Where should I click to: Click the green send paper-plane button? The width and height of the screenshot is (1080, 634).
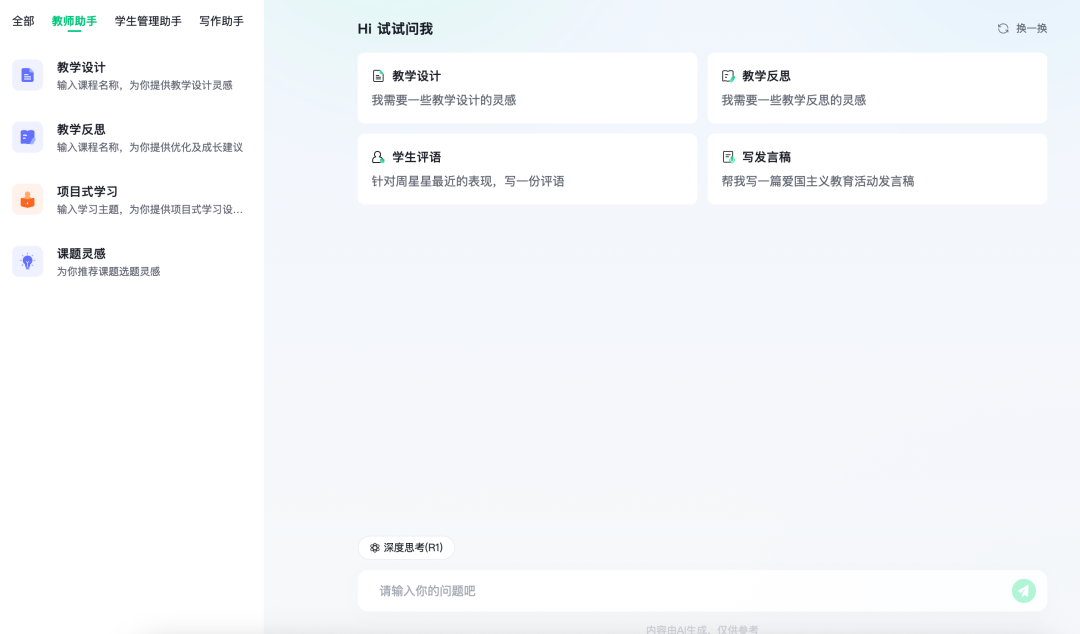point(1024,591)
